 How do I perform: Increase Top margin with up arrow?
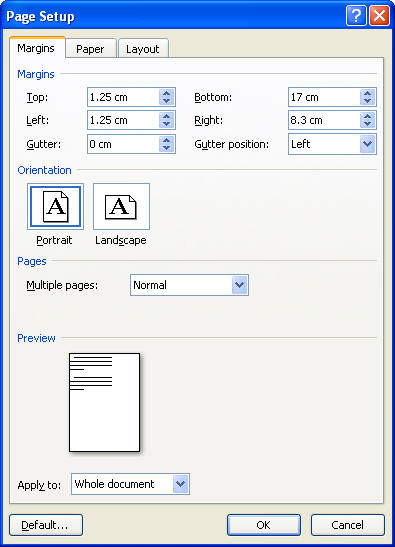coord(166,93)
